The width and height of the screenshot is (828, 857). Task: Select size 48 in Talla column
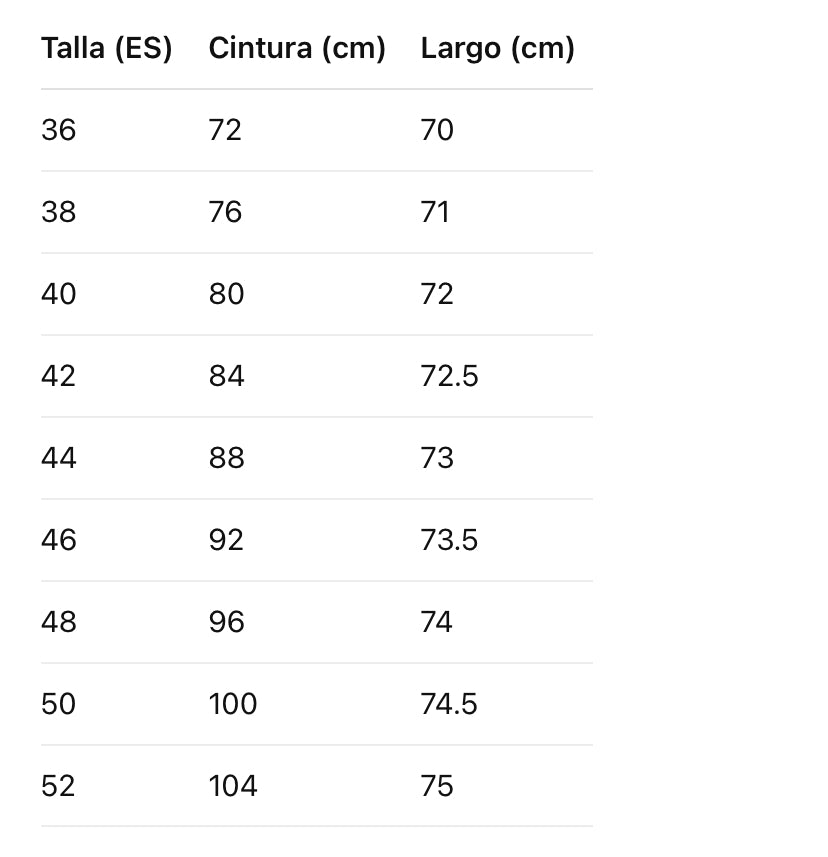58,622
